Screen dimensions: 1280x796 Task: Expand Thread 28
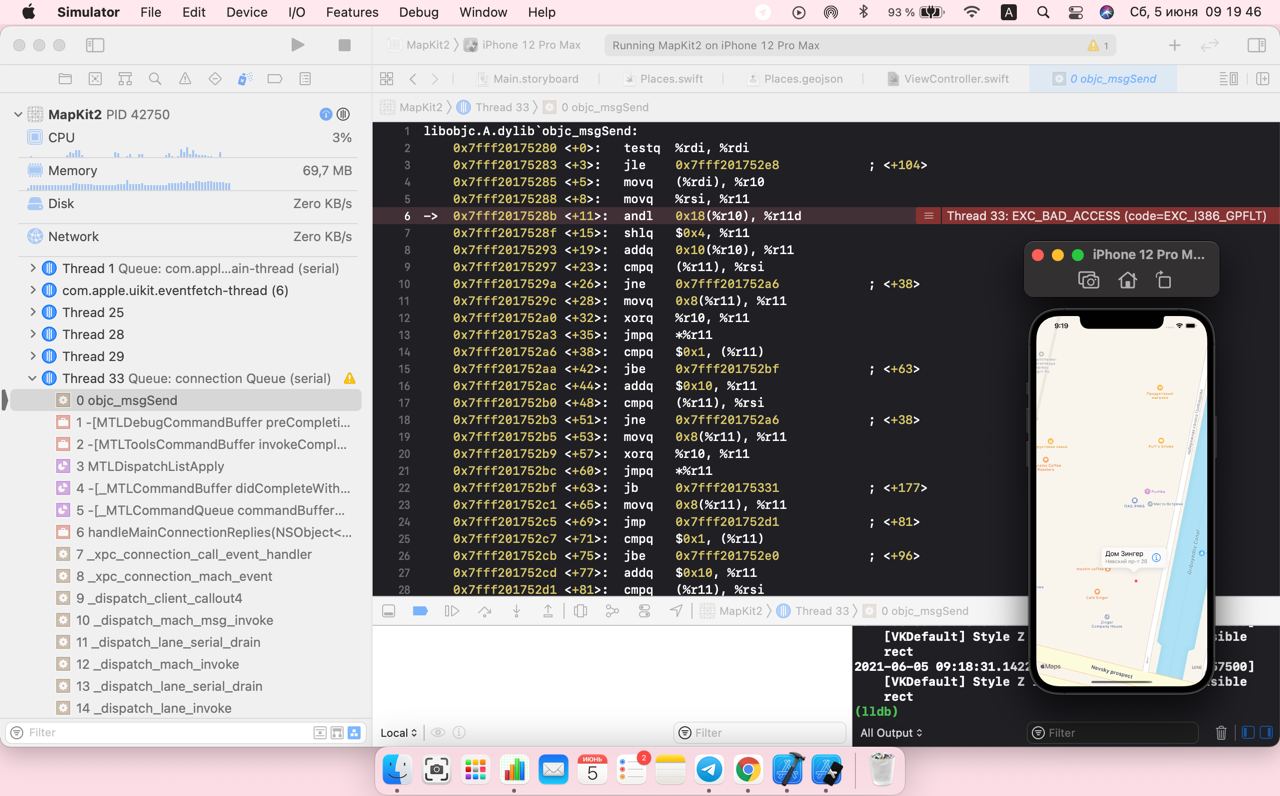33,334
